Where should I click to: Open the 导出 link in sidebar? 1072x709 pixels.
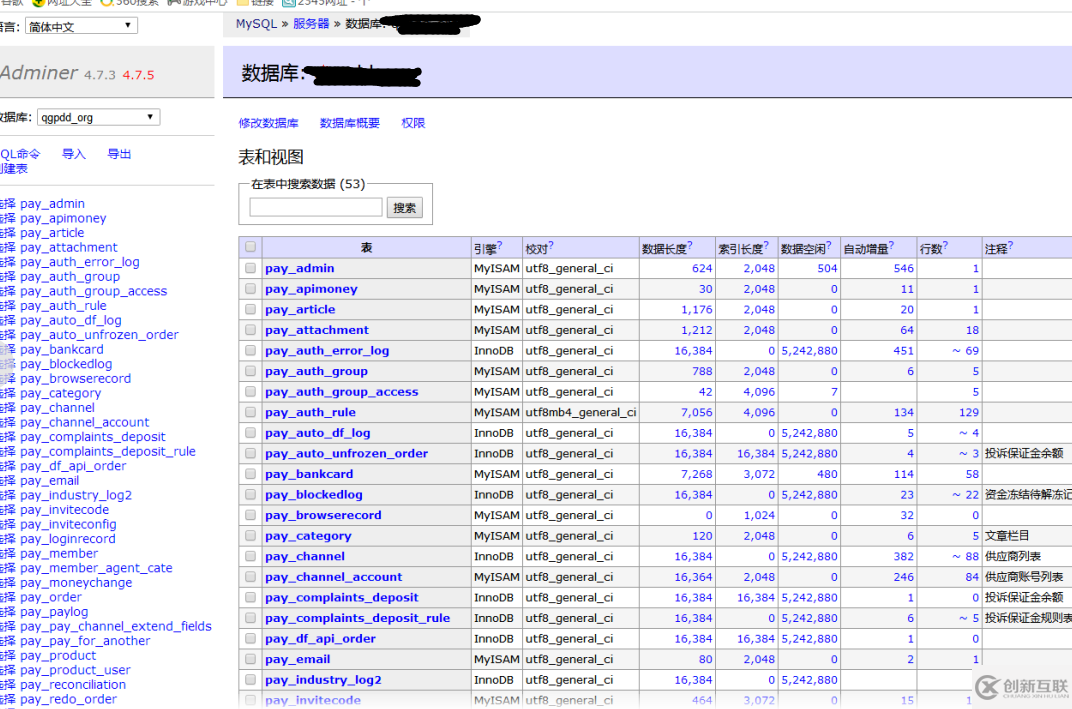coord(119,154)
